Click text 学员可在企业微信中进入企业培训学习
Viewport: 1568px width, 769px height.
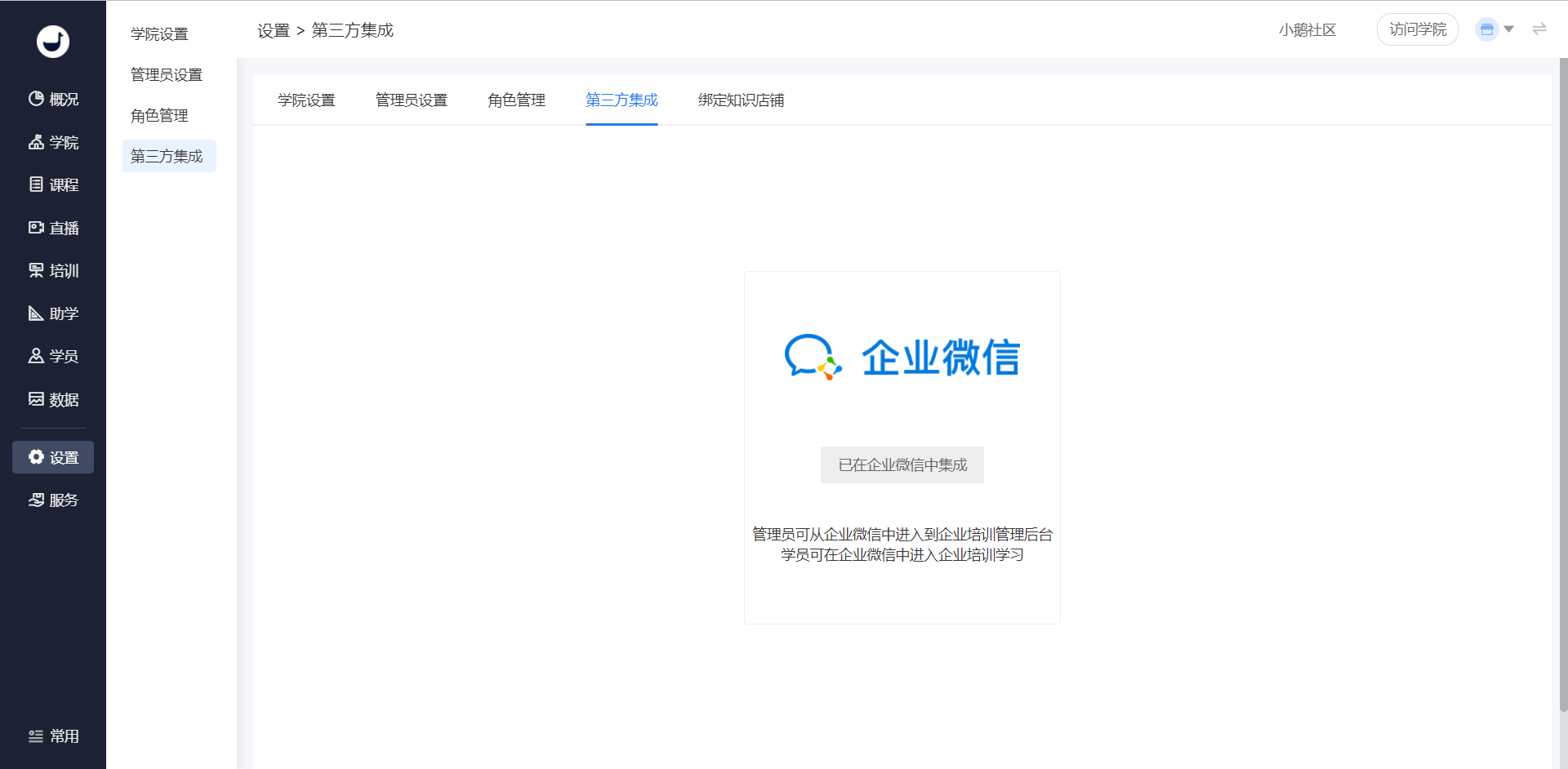[902, 554]
